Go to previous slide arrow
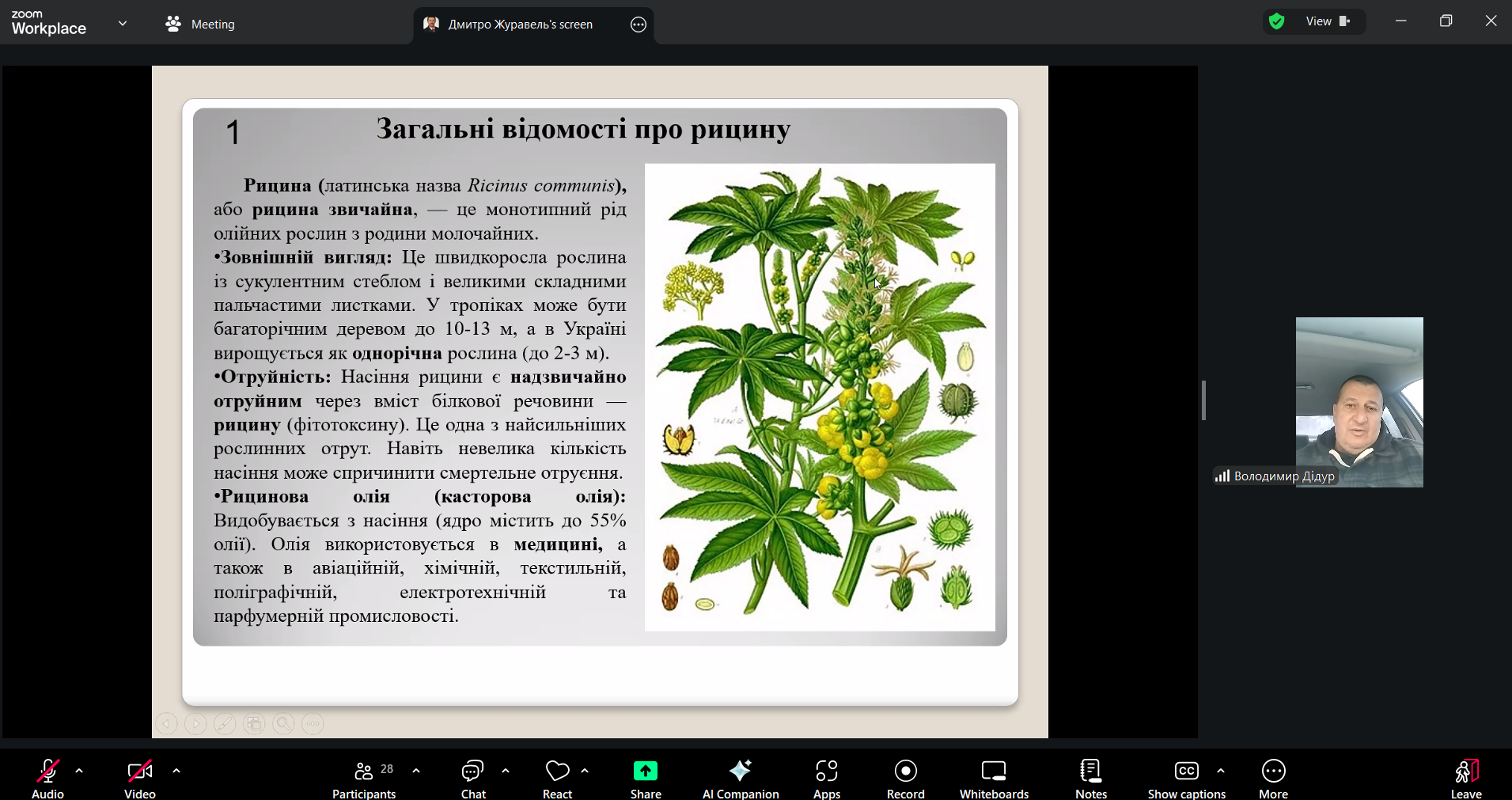This screenshot has height=800, width=1512. tap(166, 723)
